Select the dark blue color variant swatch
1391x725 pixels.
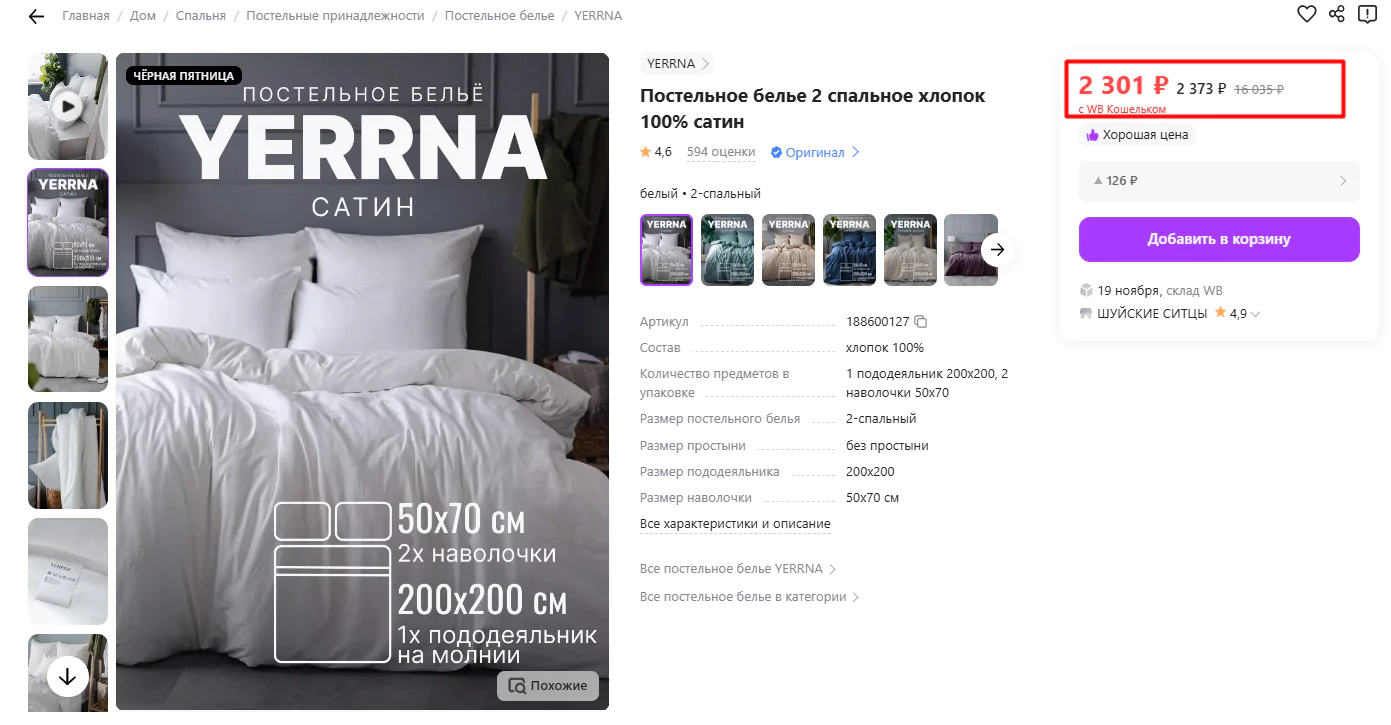click(849, 250)
